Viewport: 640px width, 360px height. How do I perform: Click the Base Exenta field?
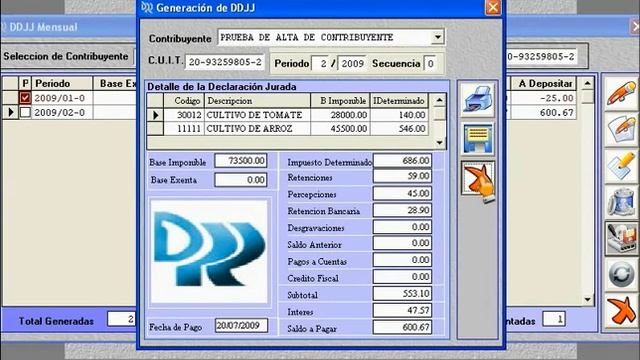pos(241,180)
